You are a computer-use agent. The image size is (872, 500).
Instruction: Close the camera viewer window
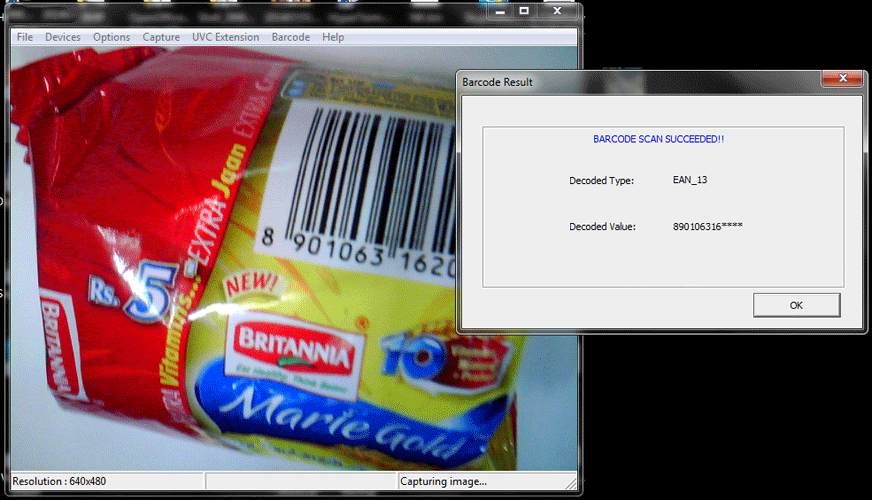[x=557, y=11]
